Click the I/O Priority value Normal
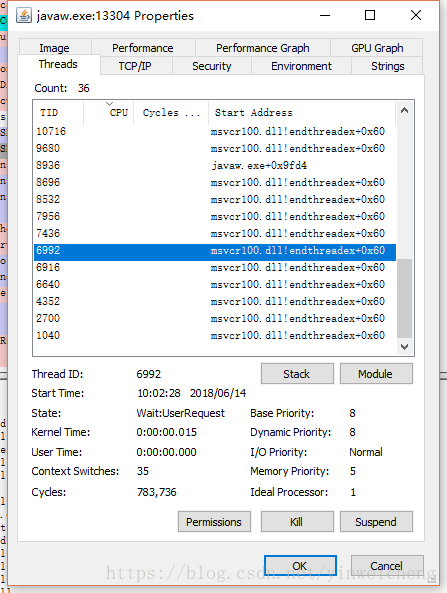 click(x=366, y=452)
